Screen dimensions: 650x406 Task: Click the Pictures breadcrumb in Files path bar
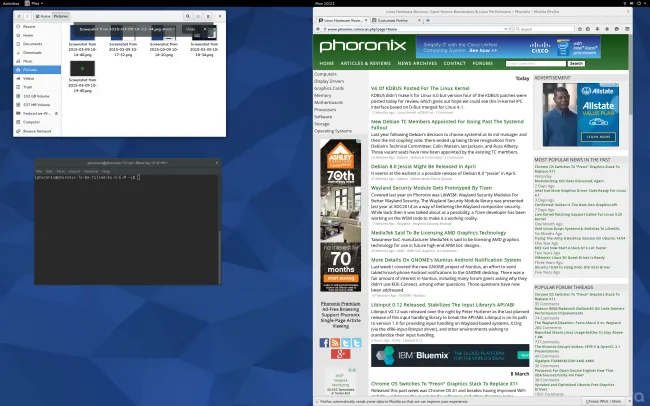(x=61, y=16)
